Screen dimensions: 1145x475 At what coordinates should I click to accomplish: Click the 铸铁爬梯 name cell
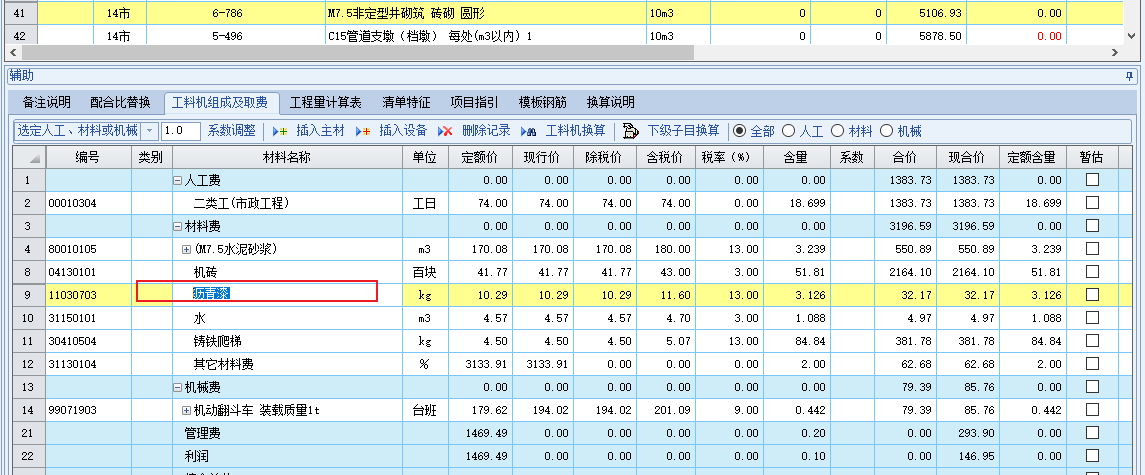coord(288,341)
